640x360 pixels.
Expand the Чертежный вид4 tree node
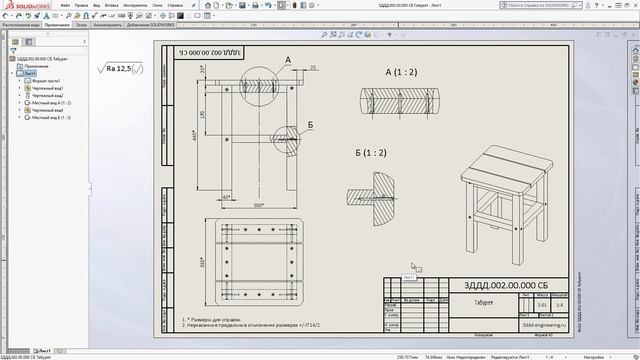coord(19,110)
